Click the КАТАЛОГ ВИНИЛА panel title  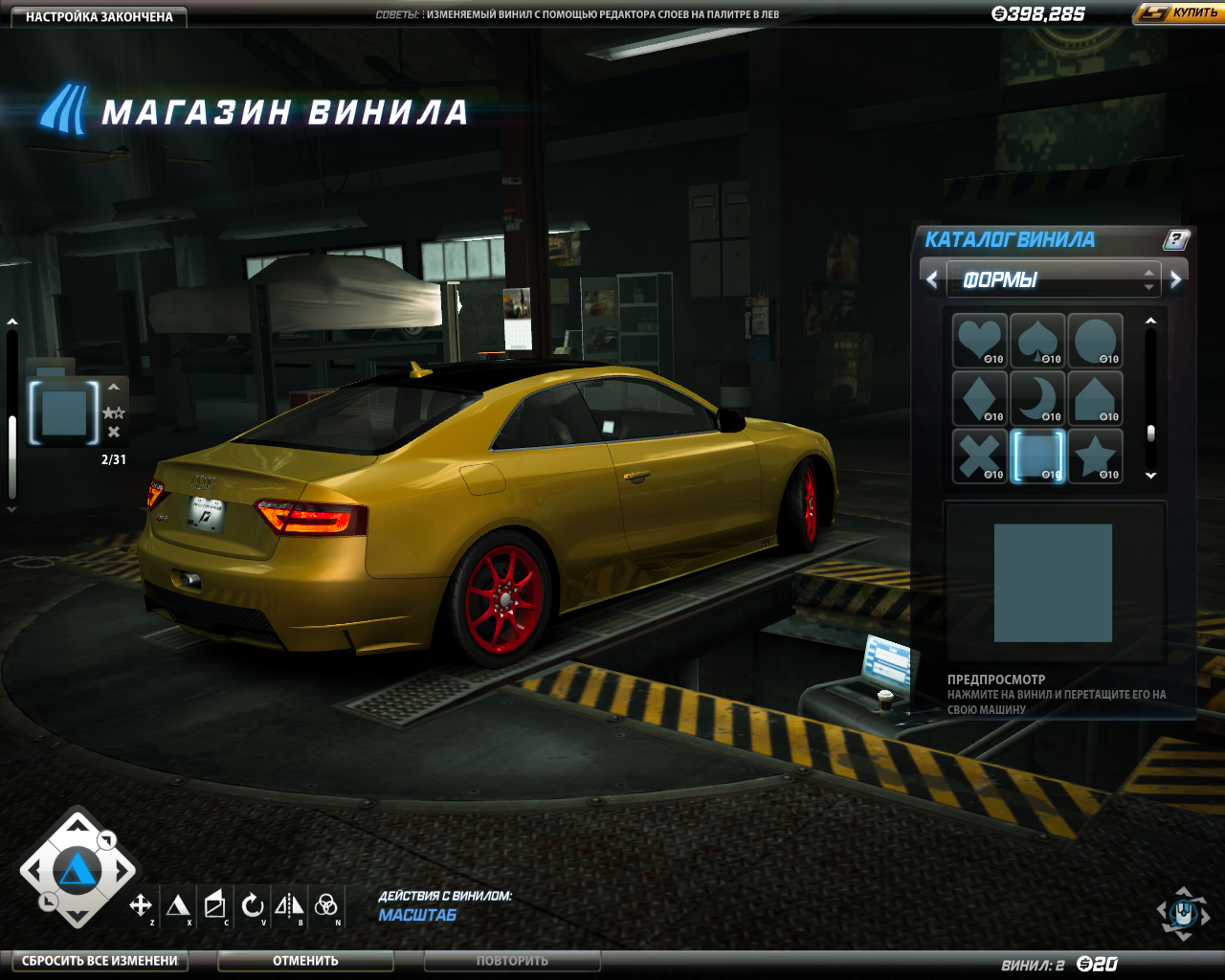(x=1010, y=239)
